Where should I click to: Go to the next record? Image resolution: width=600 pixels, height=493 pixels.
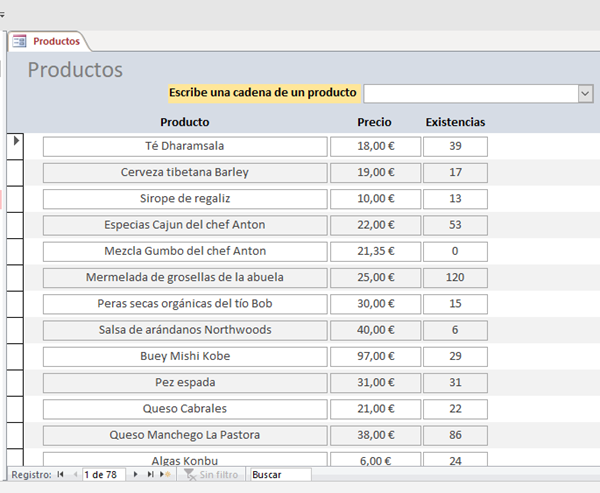pos(138,474)
